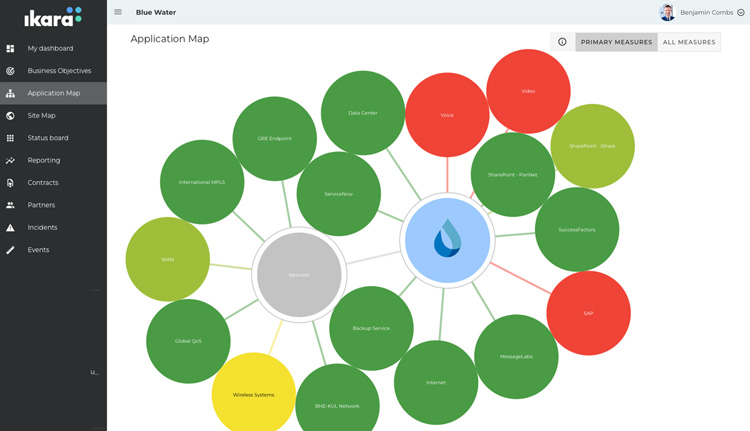Click the Business Objectives target icon
Viewport: 750px width, 431px height.
point(10,71)
